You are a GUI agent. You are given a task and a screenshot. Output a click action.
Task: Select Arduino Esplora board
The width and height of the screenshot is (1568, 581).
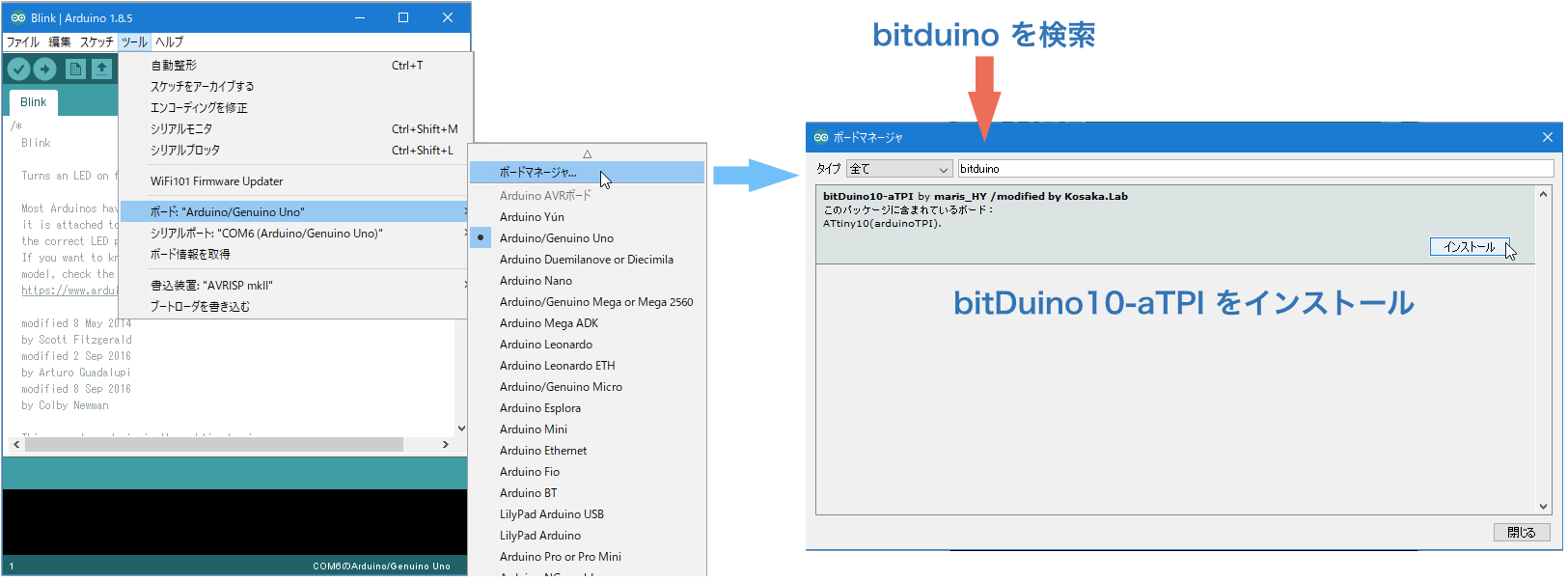587,408
